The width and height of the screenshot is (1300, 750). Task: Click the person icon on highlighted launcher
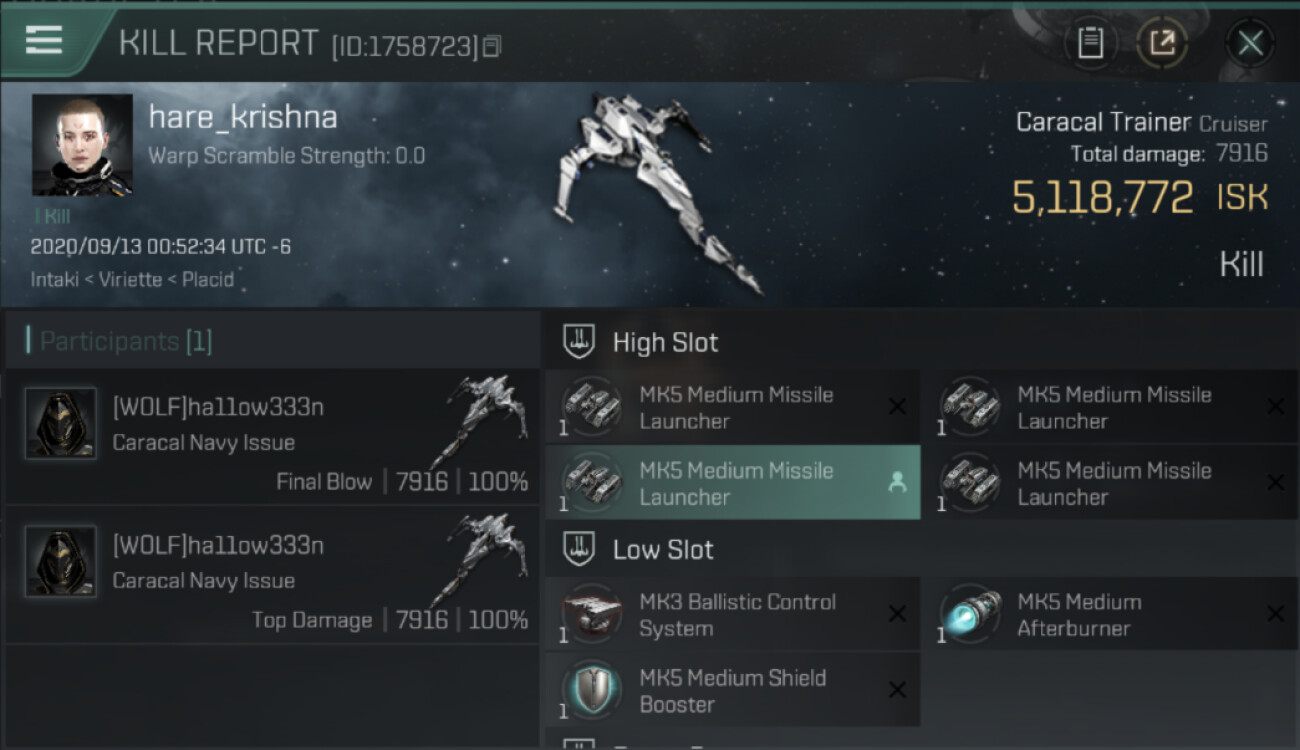click(897, 483)
